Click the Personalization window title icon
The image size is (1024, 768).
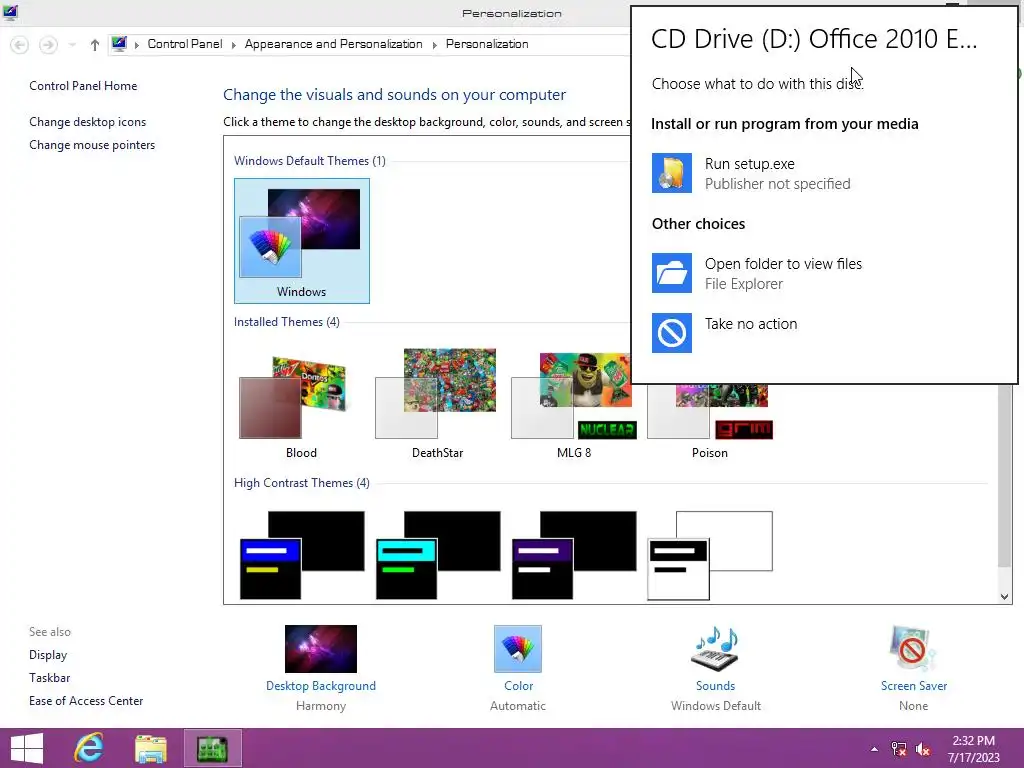coord(10,12)
